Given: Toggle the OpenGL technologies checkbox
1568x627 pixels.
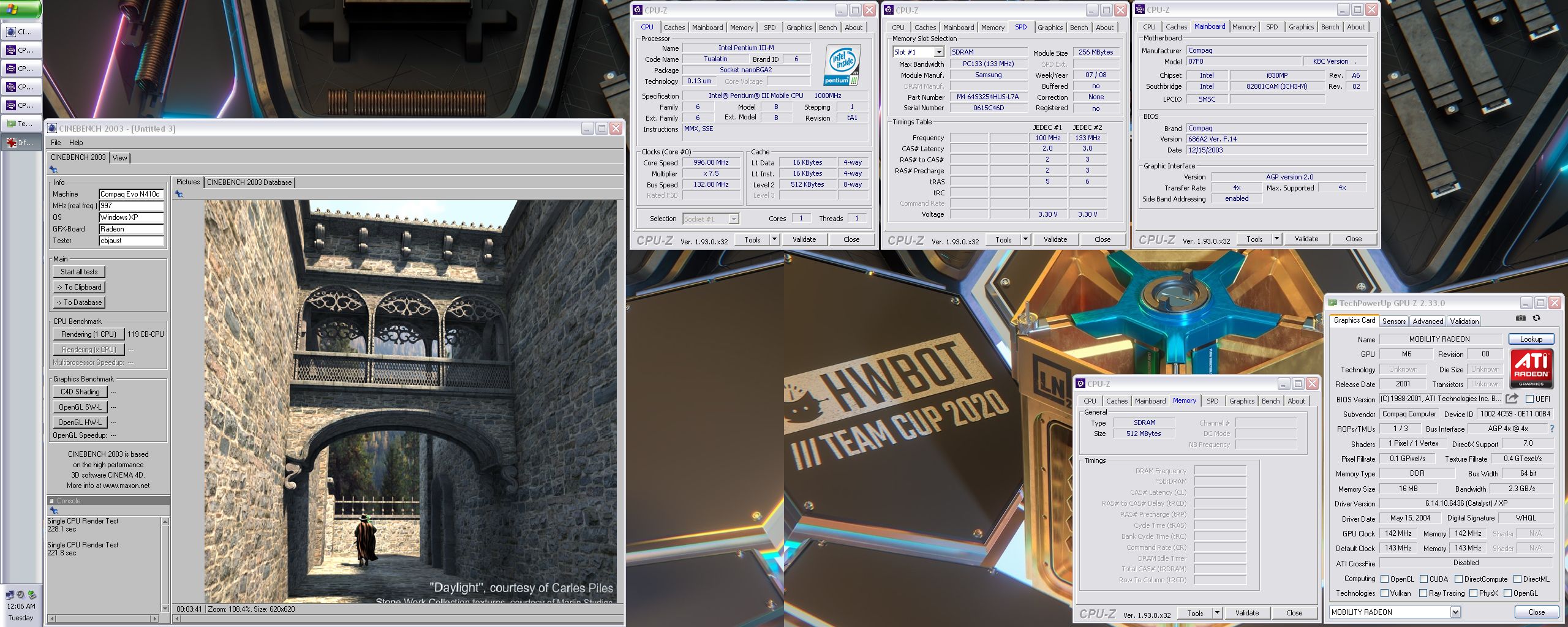Looking at the screenshot, I should tap(1507, 593).
